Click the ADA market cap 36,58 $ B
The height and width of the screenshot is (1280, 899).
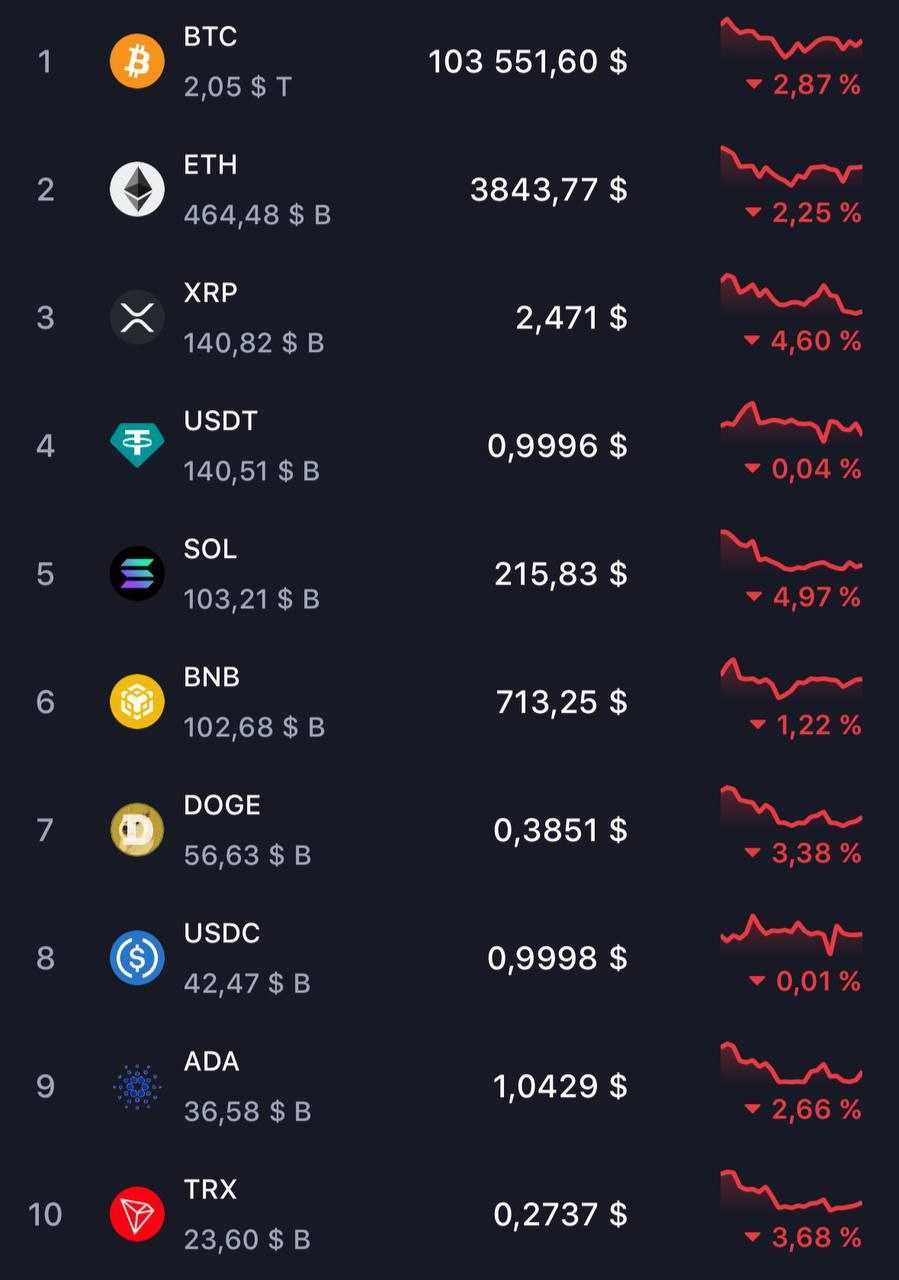(x=247, y=1111)
